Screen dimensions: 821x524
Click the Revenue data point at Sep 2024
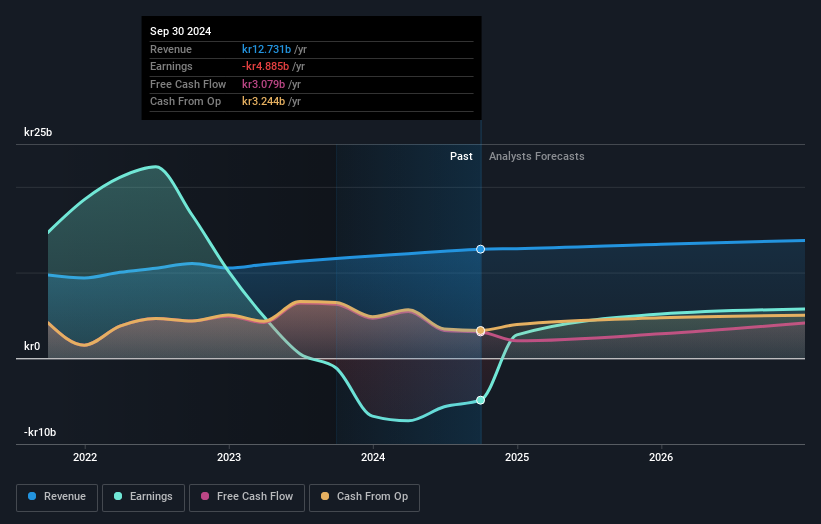[x=480, y=249]
